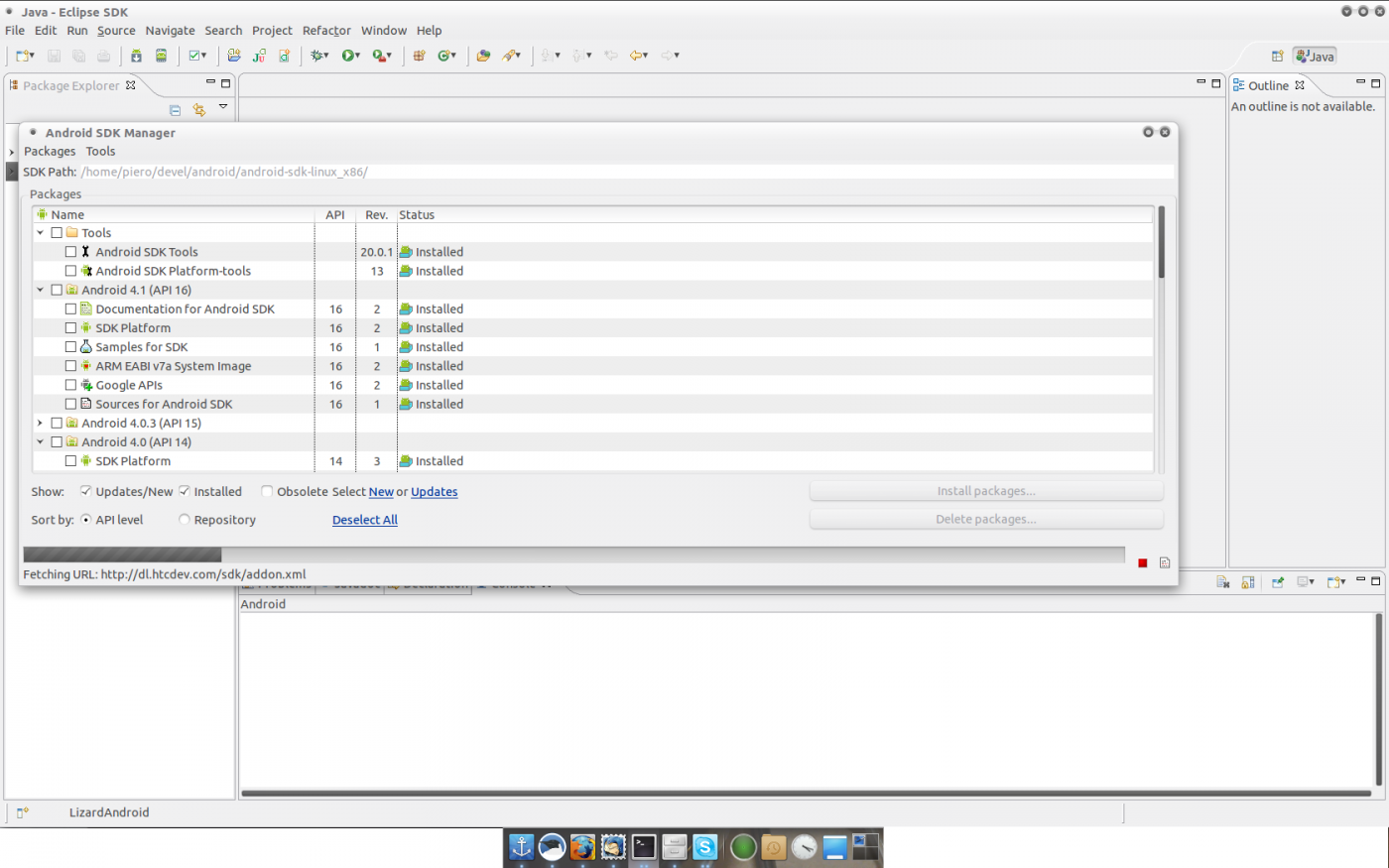This screenshot has width=1389, height=868.
Task: Open the Refactor menu in Eclipse
Action: [x=326, y=30]
